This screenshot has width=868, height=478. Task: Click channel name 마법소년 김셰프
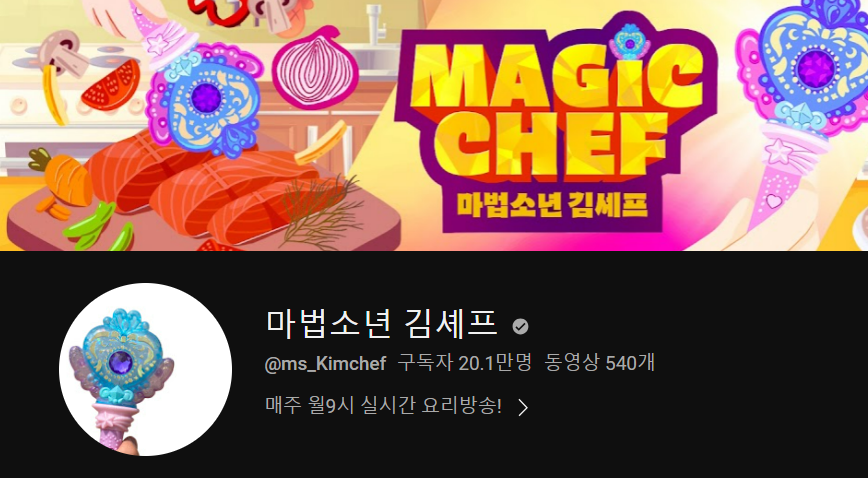click(382, 323)
